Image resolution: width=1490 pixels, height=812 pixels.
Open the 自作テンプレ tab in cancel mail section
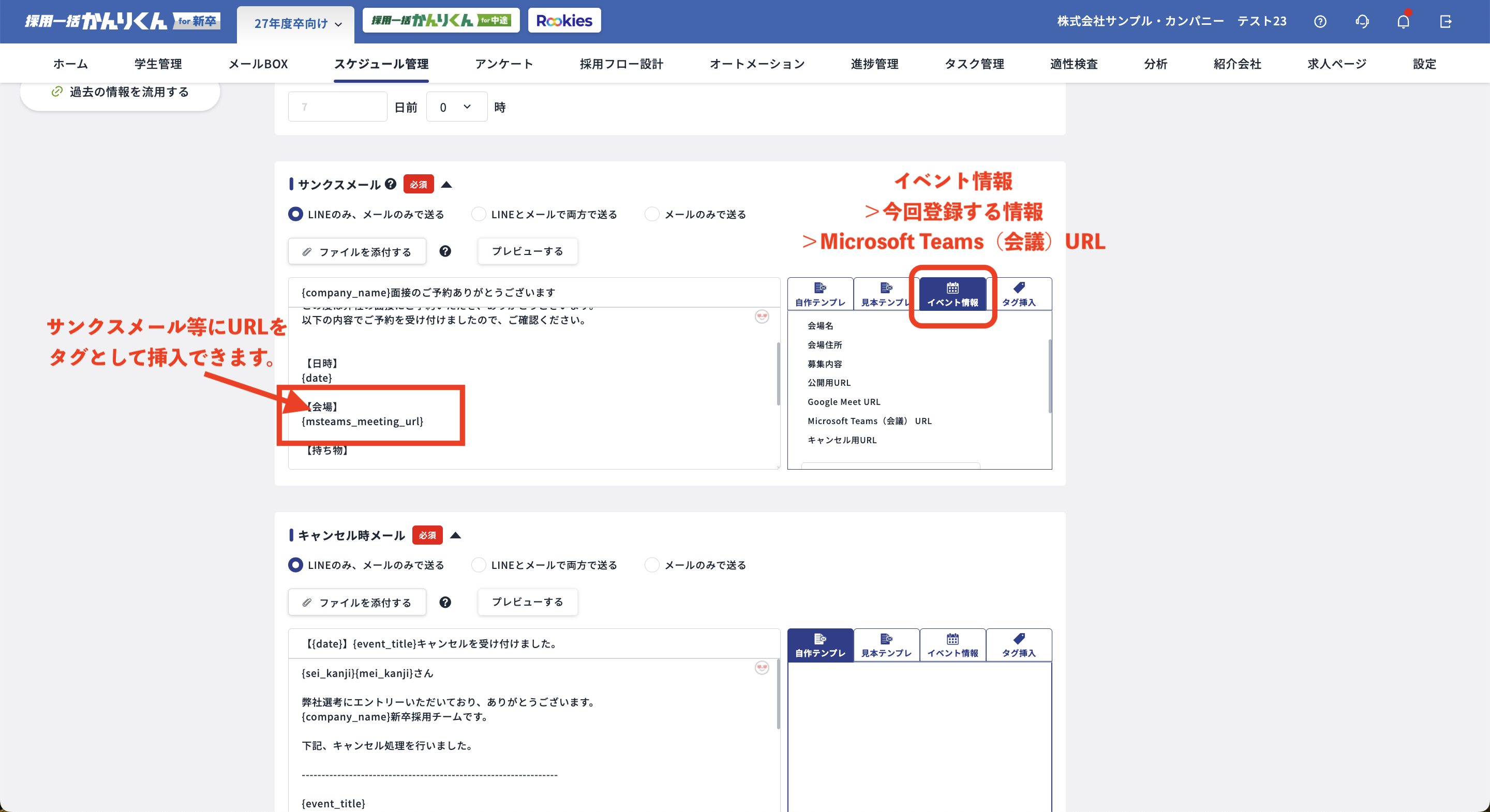click(x=820, y=645)
